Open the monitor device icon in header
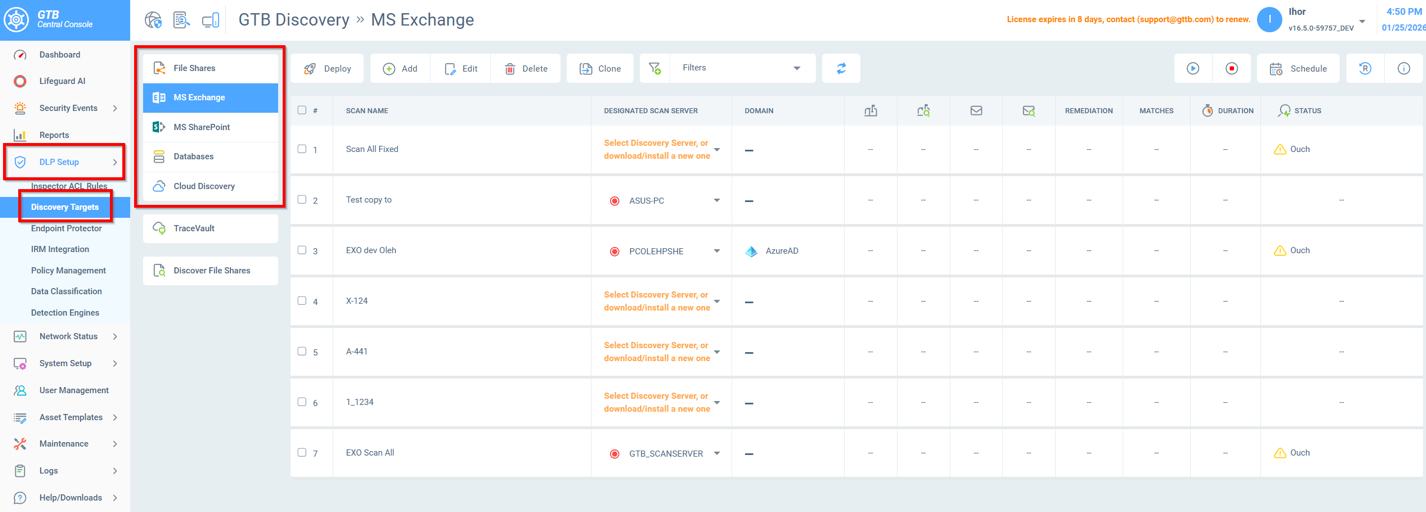1426x512 pixels. point(210,20)
